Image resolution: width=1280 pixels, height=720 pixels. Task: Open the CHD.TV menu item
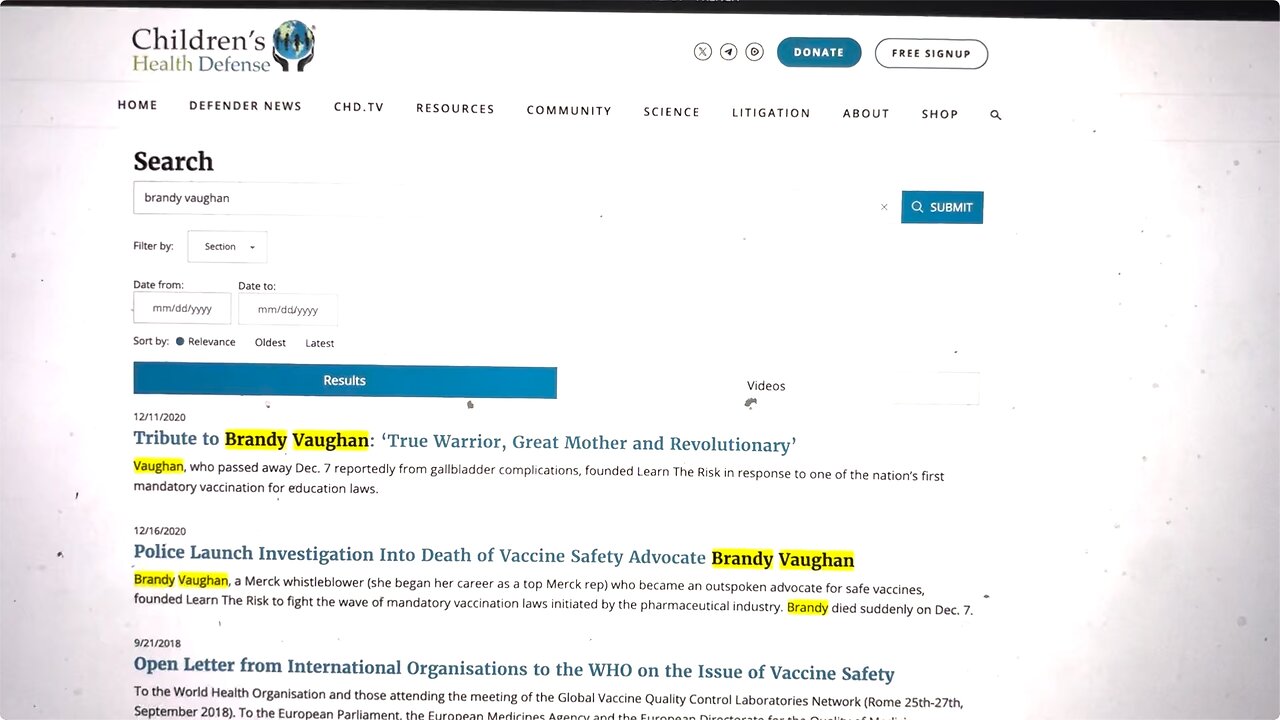click(x=359, y=107)
